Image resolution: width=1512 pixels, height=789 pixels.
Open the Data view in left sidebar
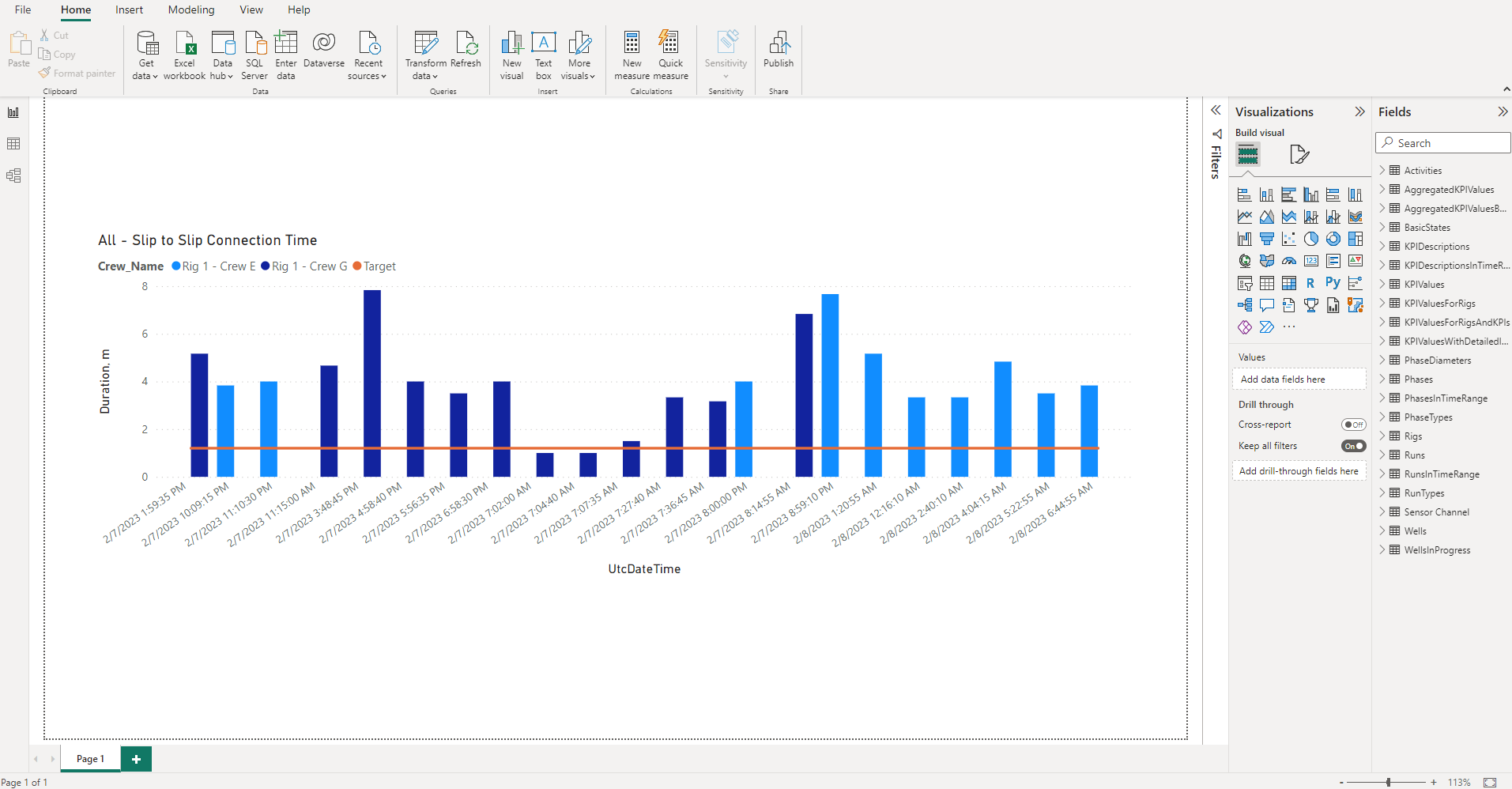click(x=13, y=144)
